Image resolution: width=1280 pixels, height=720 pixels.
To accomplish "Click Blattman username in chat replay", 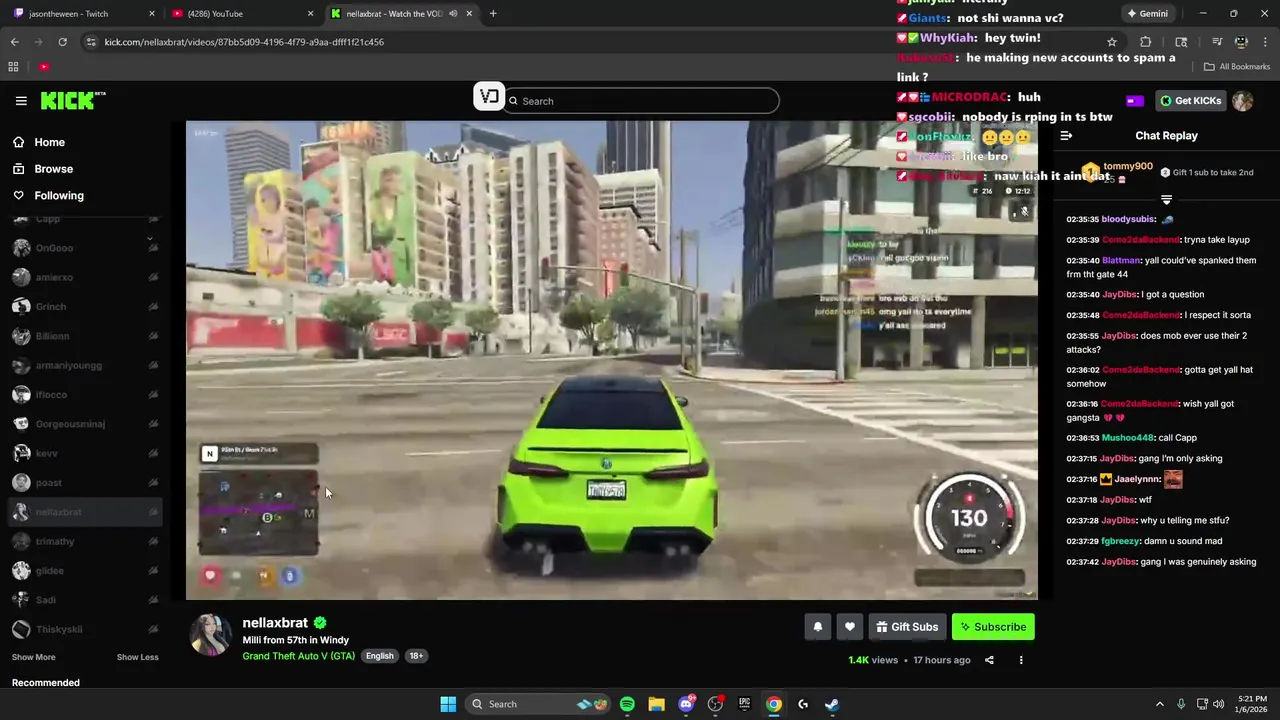I will (x=1121, y=260).
